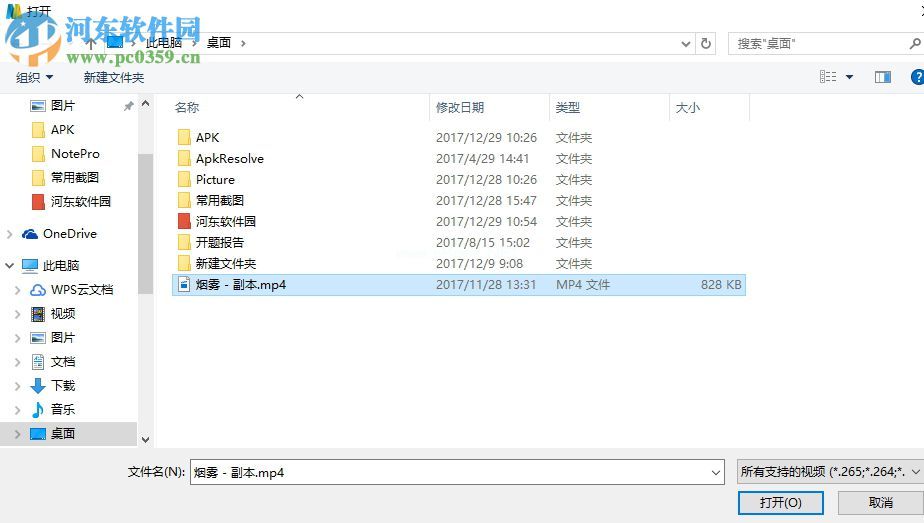Viewport: 924px width, 523px height.
Task: Click 桌面 in the address breadcrumb
Action: 219,43
